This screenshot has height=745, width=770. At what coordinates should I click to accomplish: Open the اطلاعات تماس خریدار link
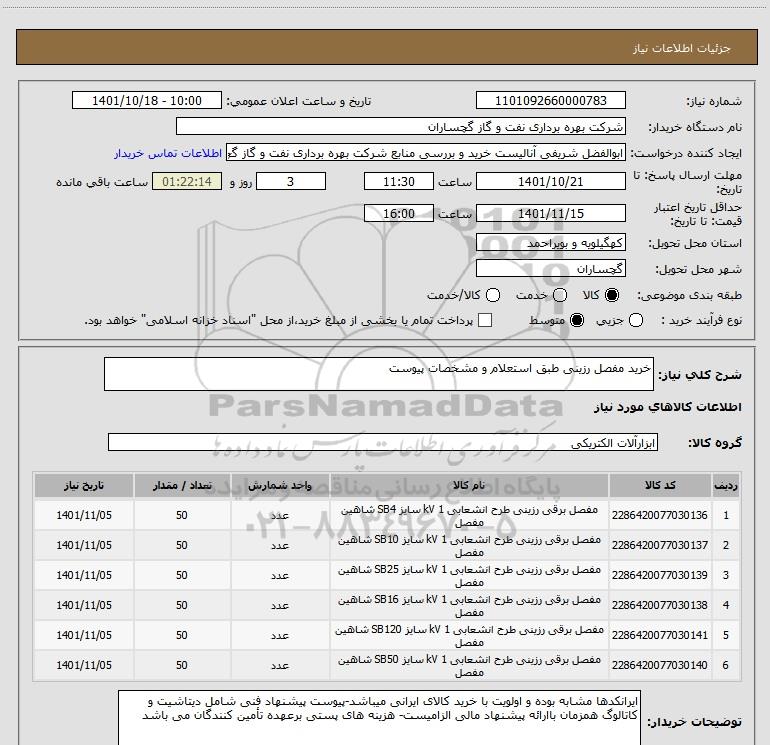point(168,153)
